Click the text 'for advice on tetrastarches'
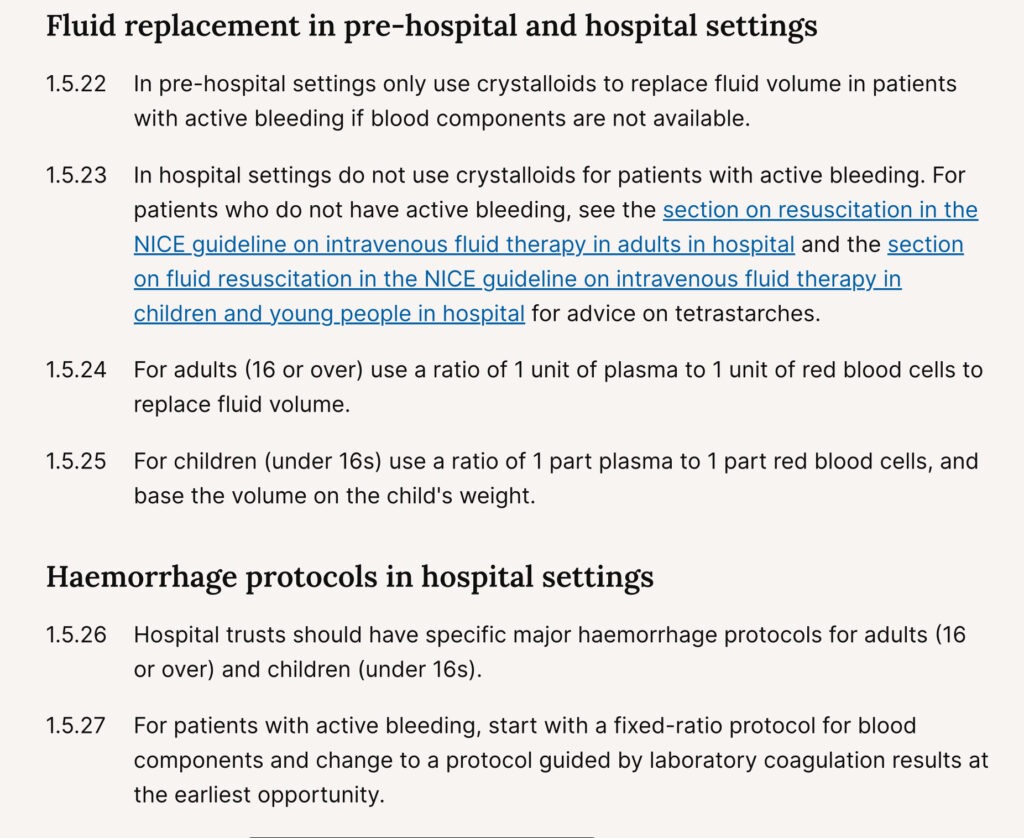 click(675, 314)
